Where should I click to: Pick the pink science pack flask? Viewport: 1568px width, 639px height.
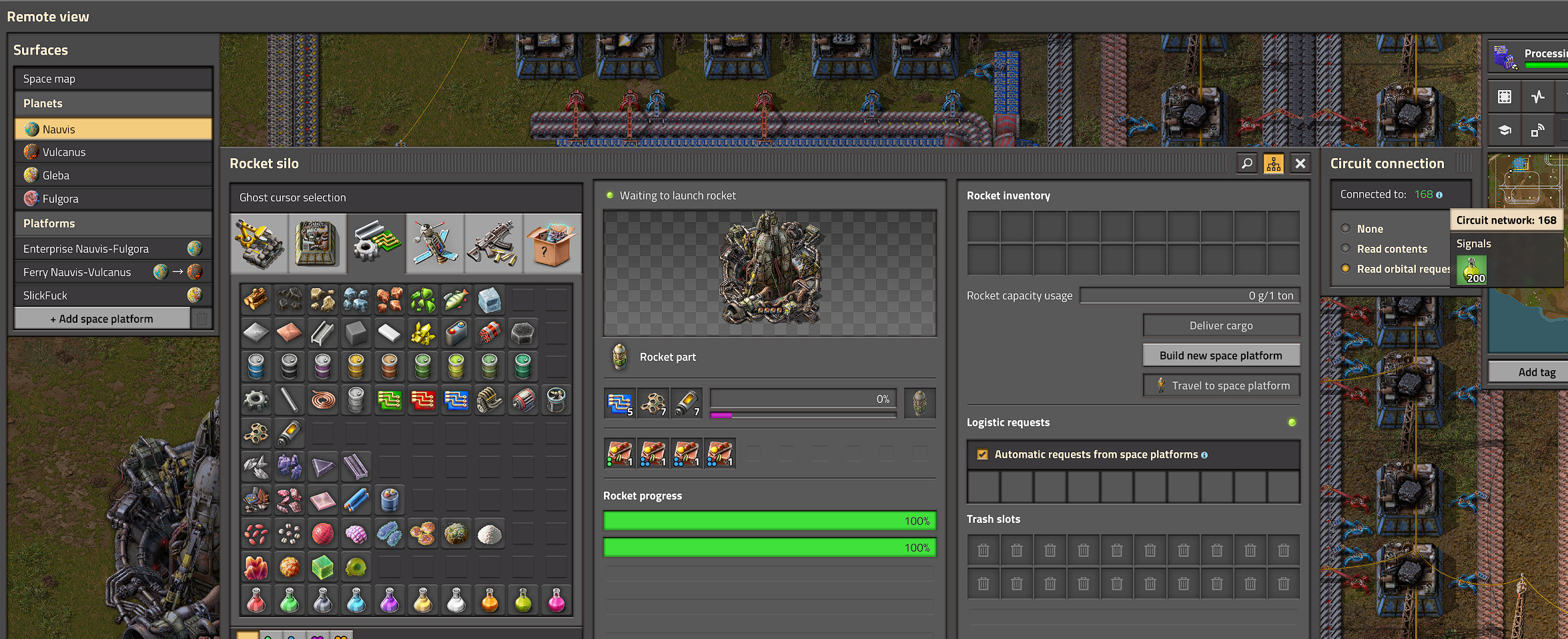click(556, 600)
